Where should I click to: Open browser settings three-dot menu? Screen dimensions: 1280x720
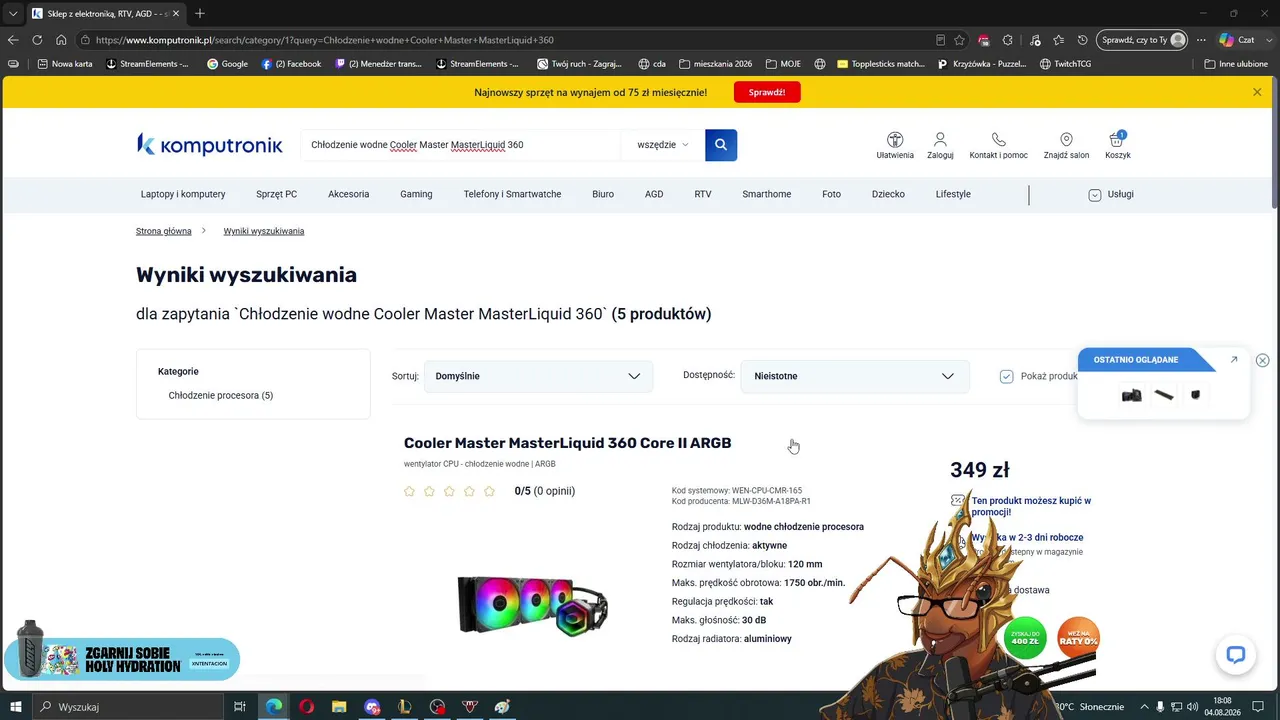pos(1200,40)
